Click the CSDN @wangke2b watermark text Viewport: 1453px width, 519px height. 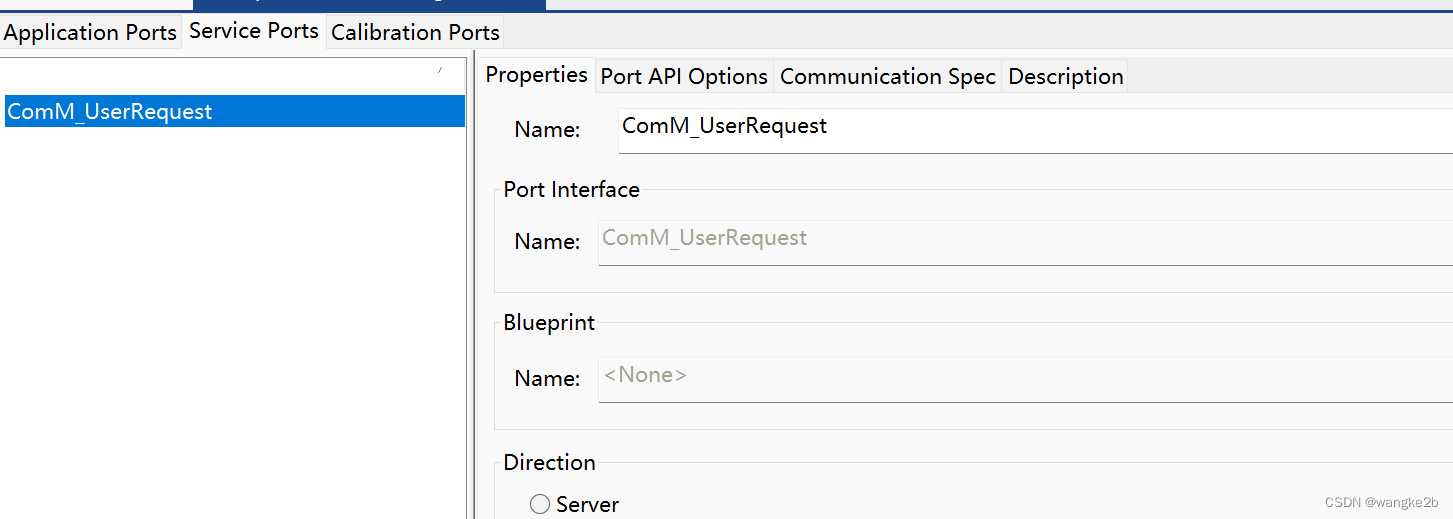pyautogui.click(x=1381, y=502)
